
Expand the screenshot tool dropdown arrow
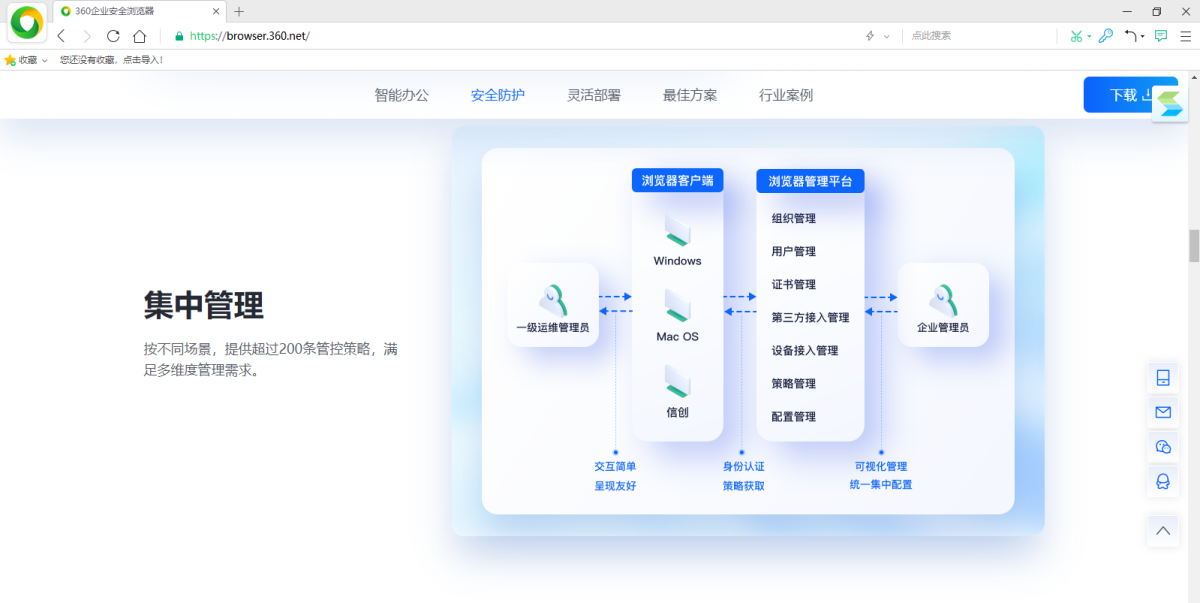(1087, 35)
